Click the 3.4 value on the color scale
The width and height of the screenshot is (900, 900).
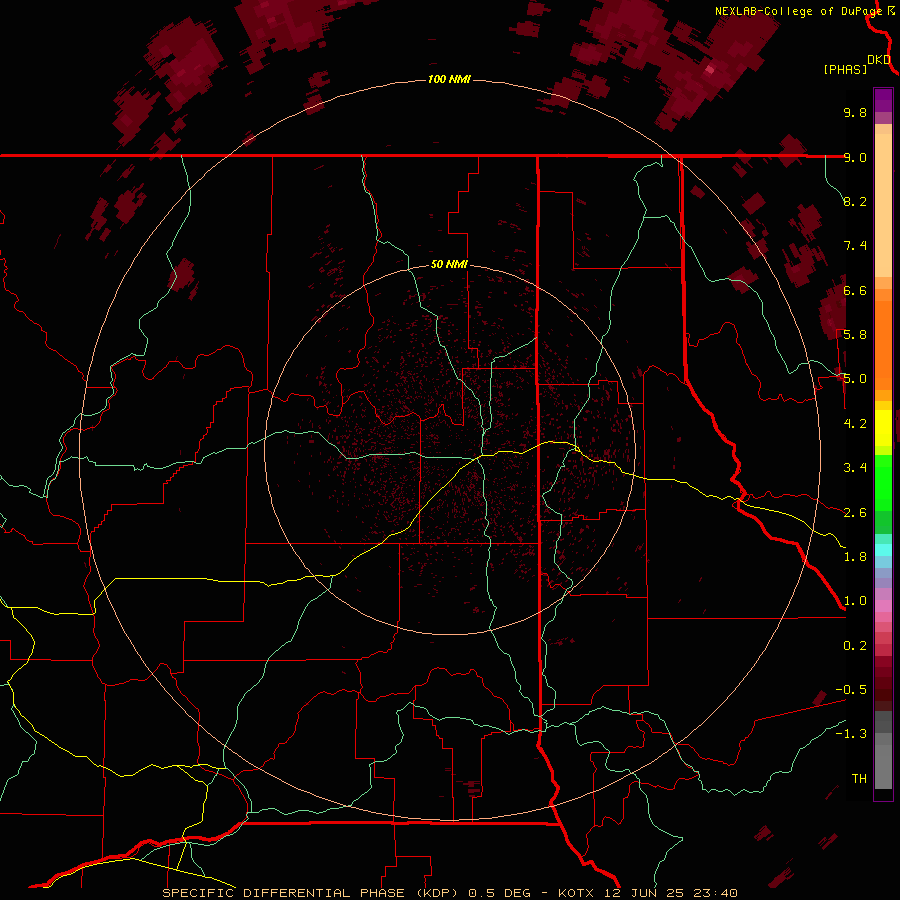point(855,468)
